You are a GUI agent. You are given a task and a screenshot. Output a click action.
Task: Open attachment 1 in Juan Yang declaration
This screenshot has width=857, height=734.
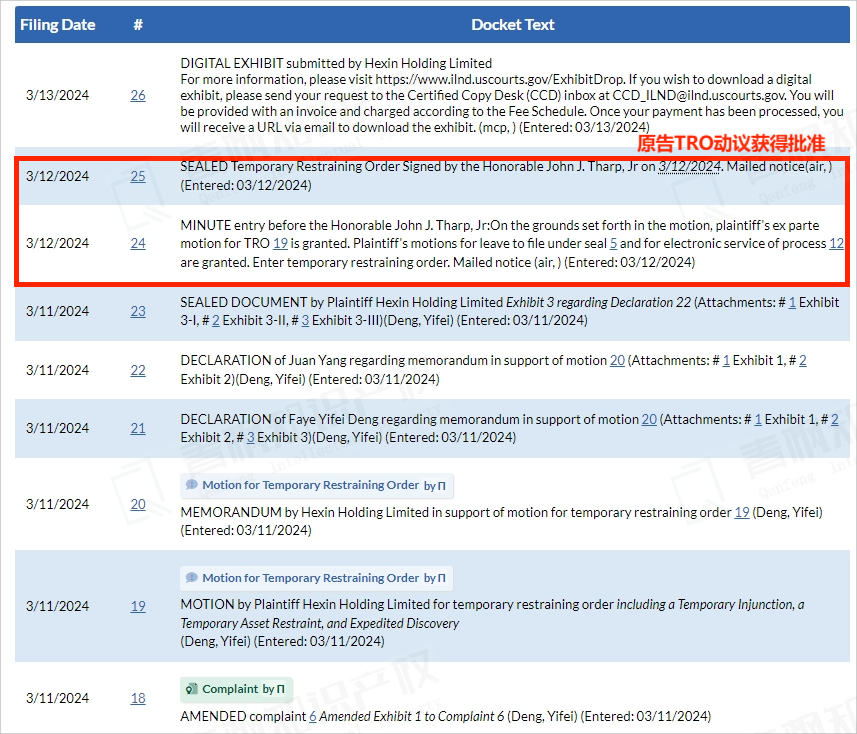pyautogui.click(x=726, y=361)
